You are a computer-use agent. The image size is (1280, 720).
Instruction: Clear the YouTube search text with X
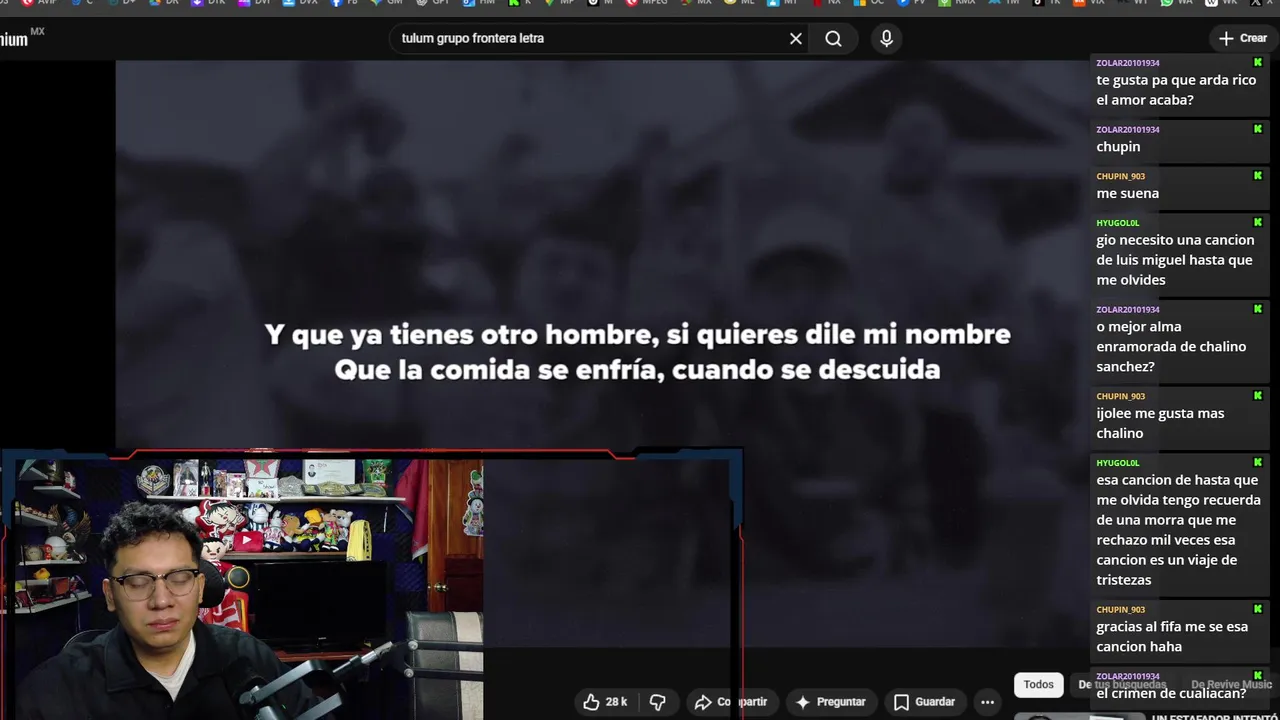796,39
